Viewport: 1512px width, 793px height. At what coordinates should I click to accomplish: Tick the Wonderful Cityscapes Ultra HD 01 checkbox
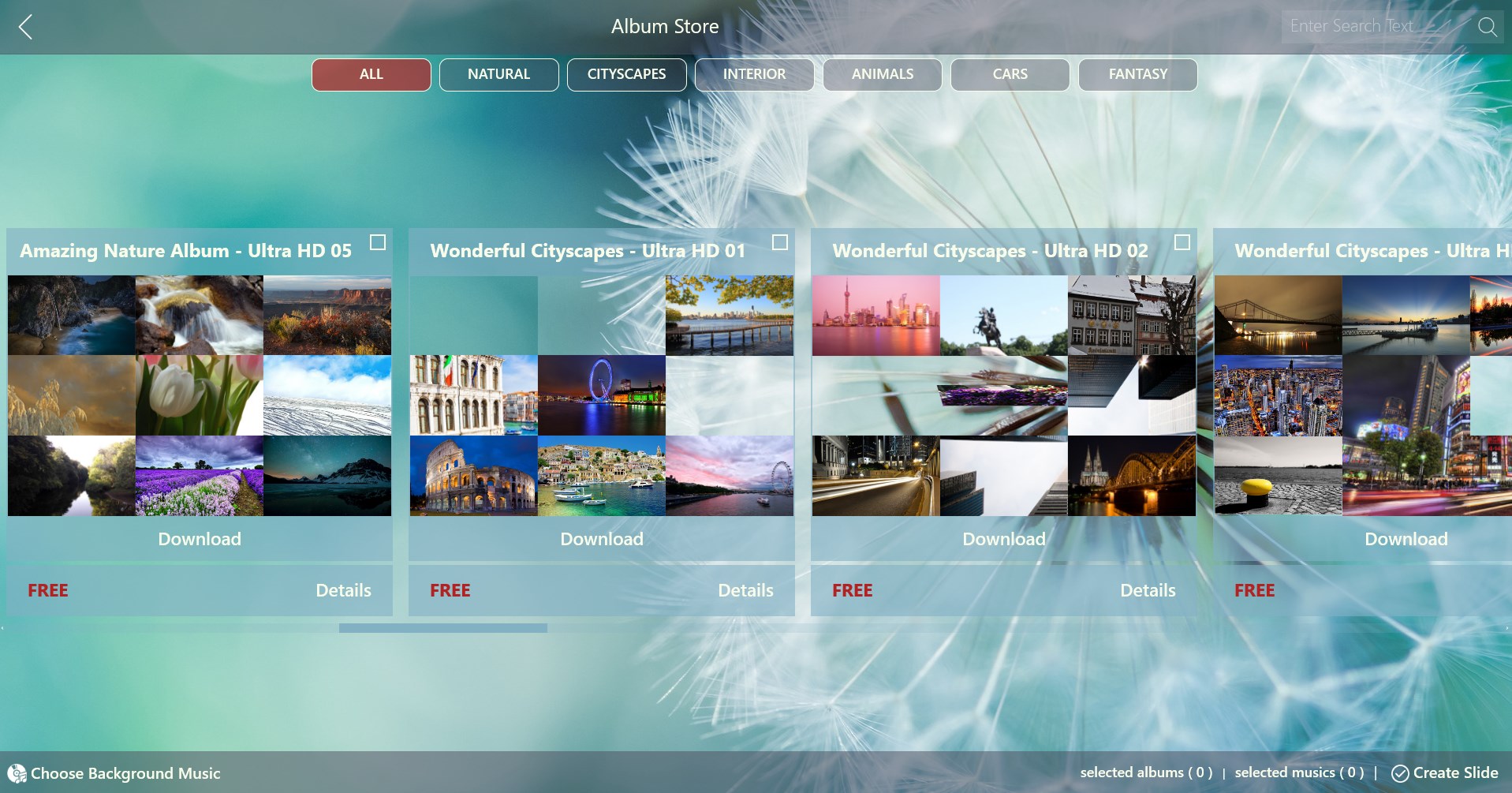(780, 242)
